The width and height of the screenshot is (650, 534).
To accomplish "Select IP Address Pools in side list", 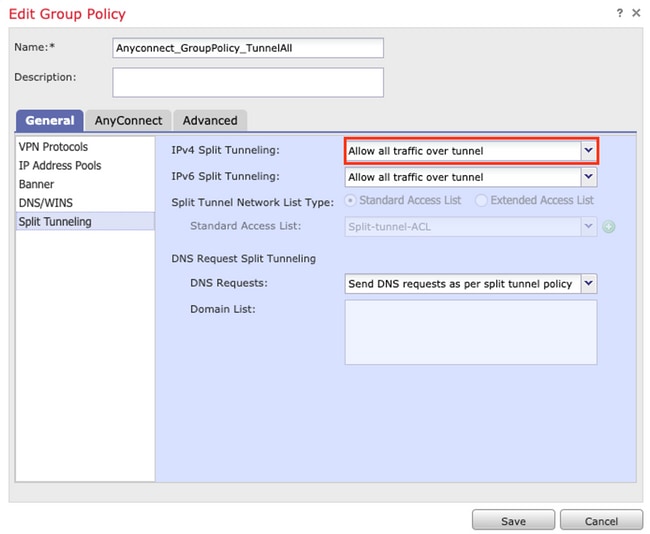I will point(85,165).
